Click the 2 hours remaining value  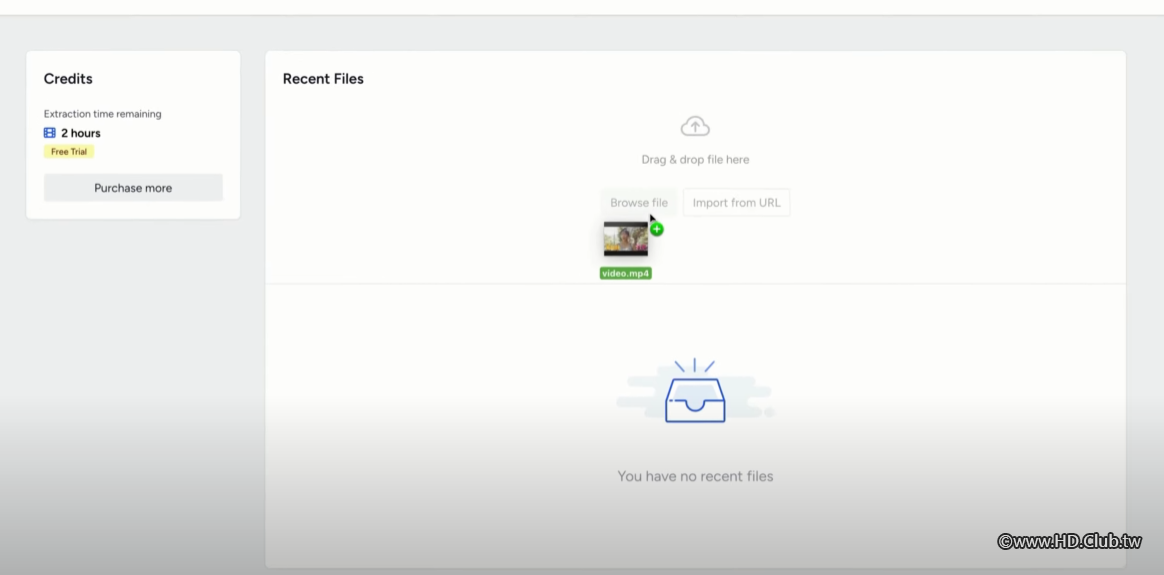tap(81, 133)
